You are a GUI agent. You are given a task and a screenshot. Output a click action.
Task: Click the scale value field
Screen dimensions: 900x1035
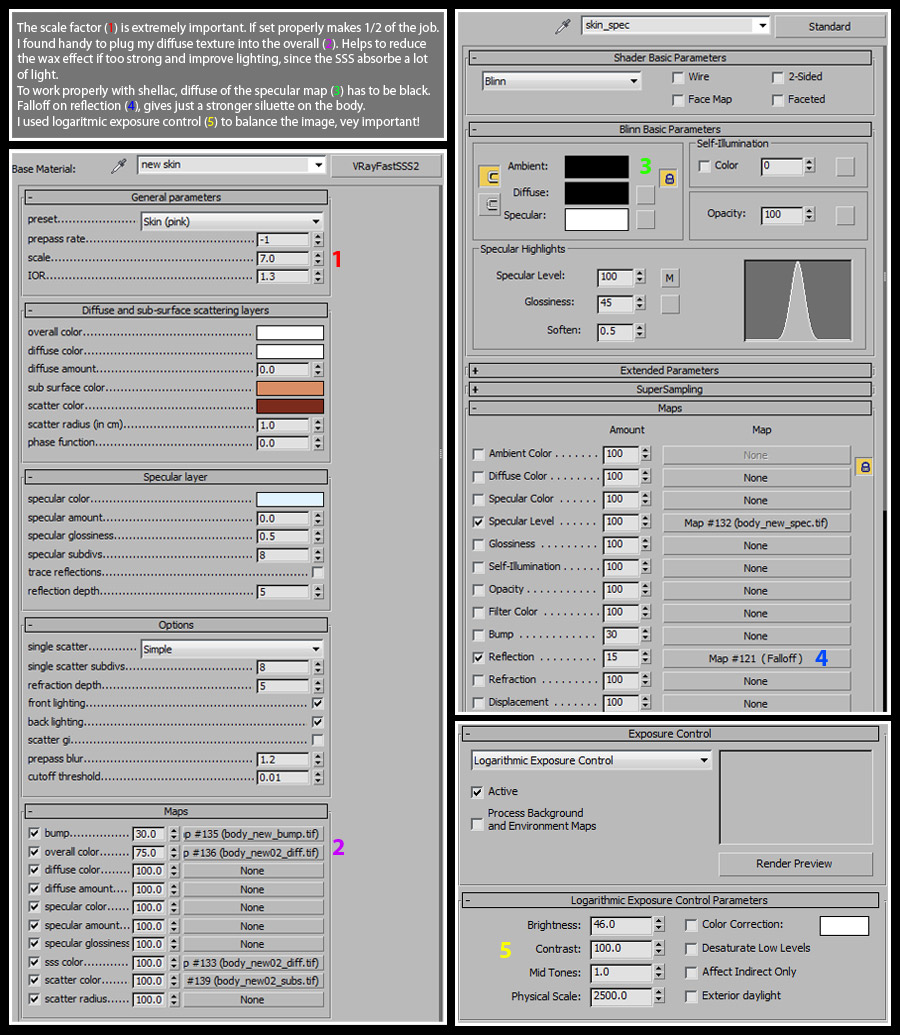coord(283,258)
